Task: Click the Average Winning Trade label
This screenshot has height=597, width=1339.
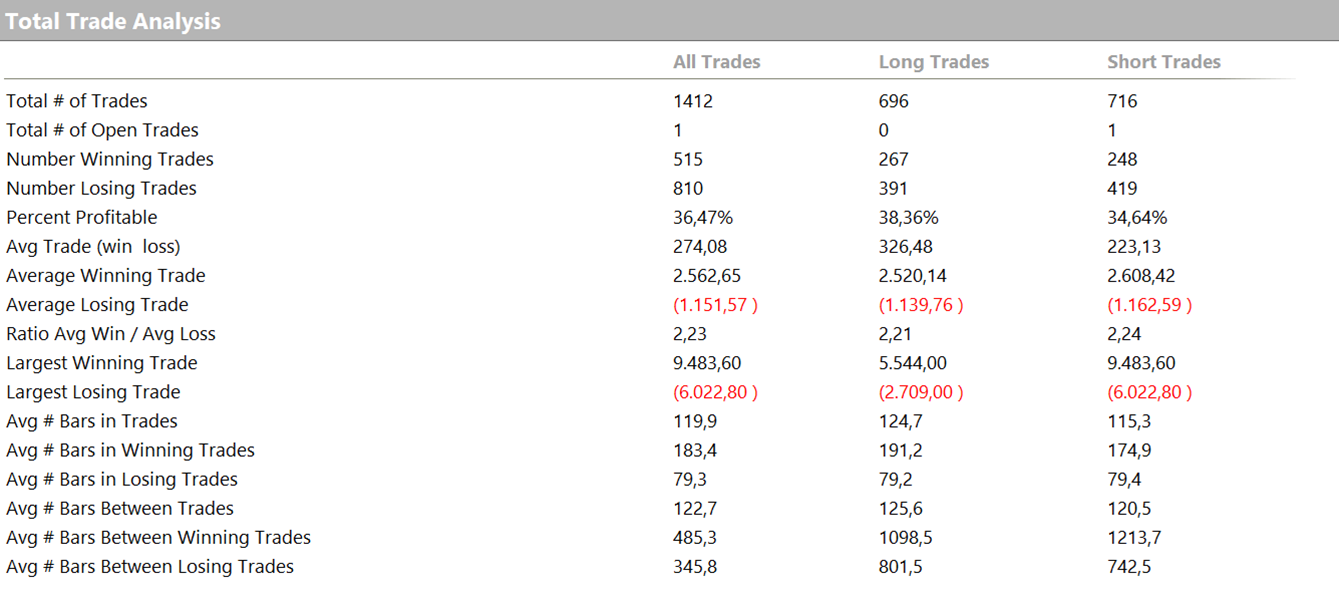Action: point(105,275)
